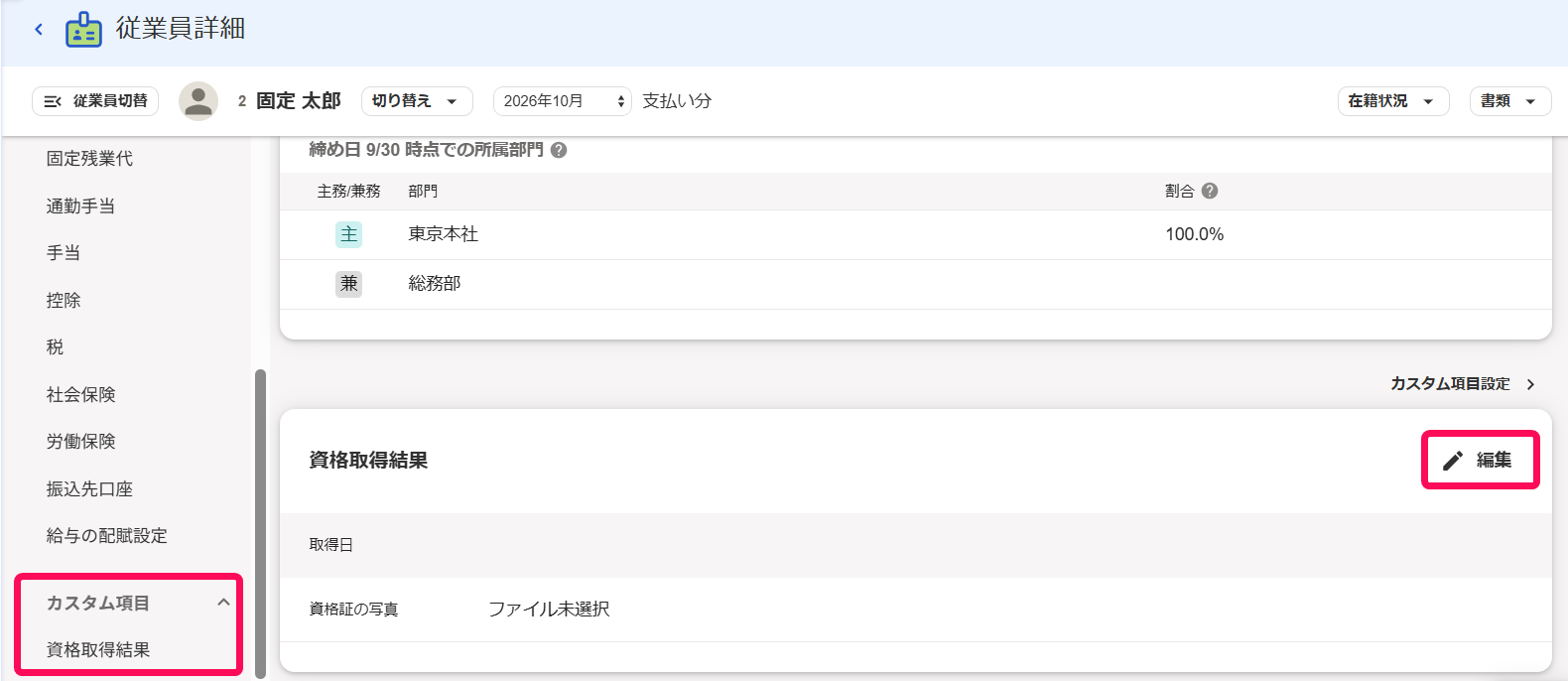Click the 兼 badge for 総務部
Viewport: 1568px width, 681px height.
pos(349,284)
